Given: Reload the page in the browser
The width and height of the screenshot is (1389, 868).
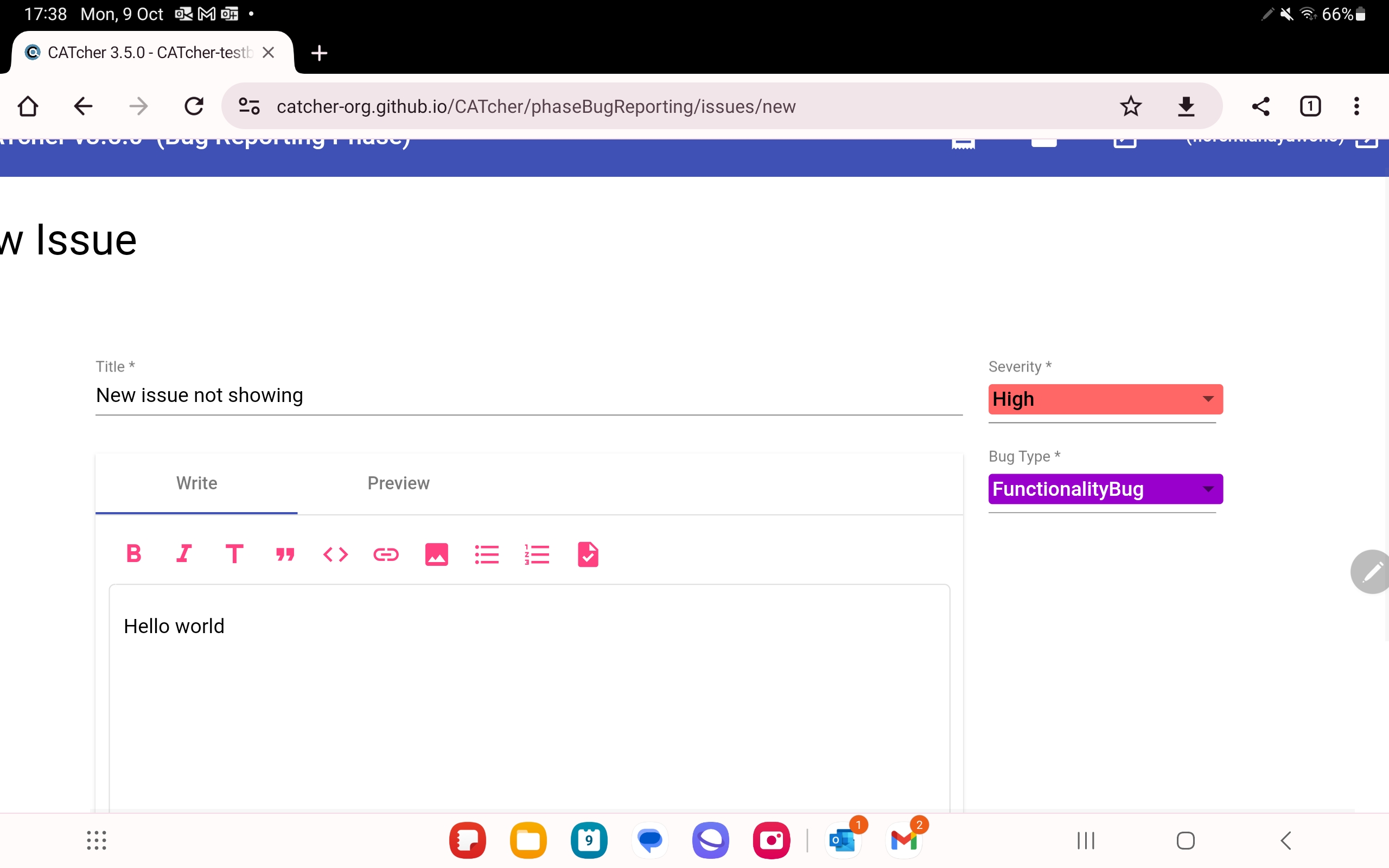Looking at the screenshot, I should coord(194,106).
